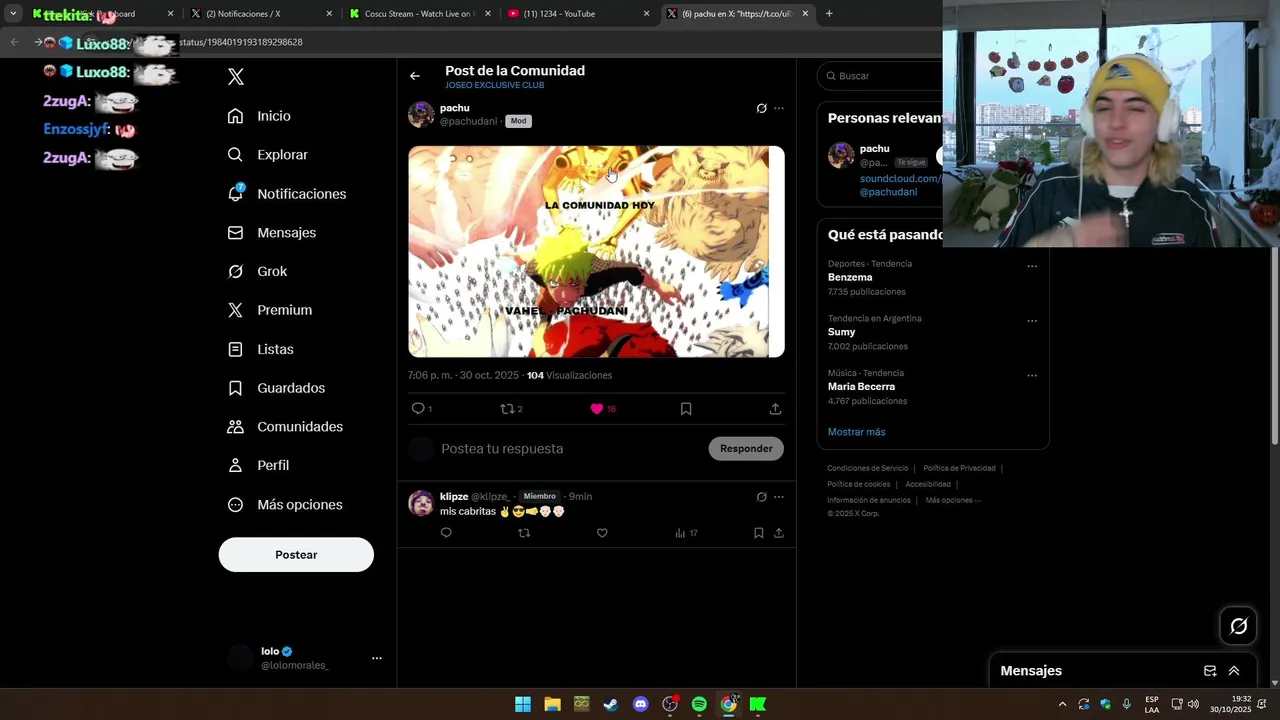Click reply icon on pachu's post
This screenshot has width=1280, height=720.
418,409
